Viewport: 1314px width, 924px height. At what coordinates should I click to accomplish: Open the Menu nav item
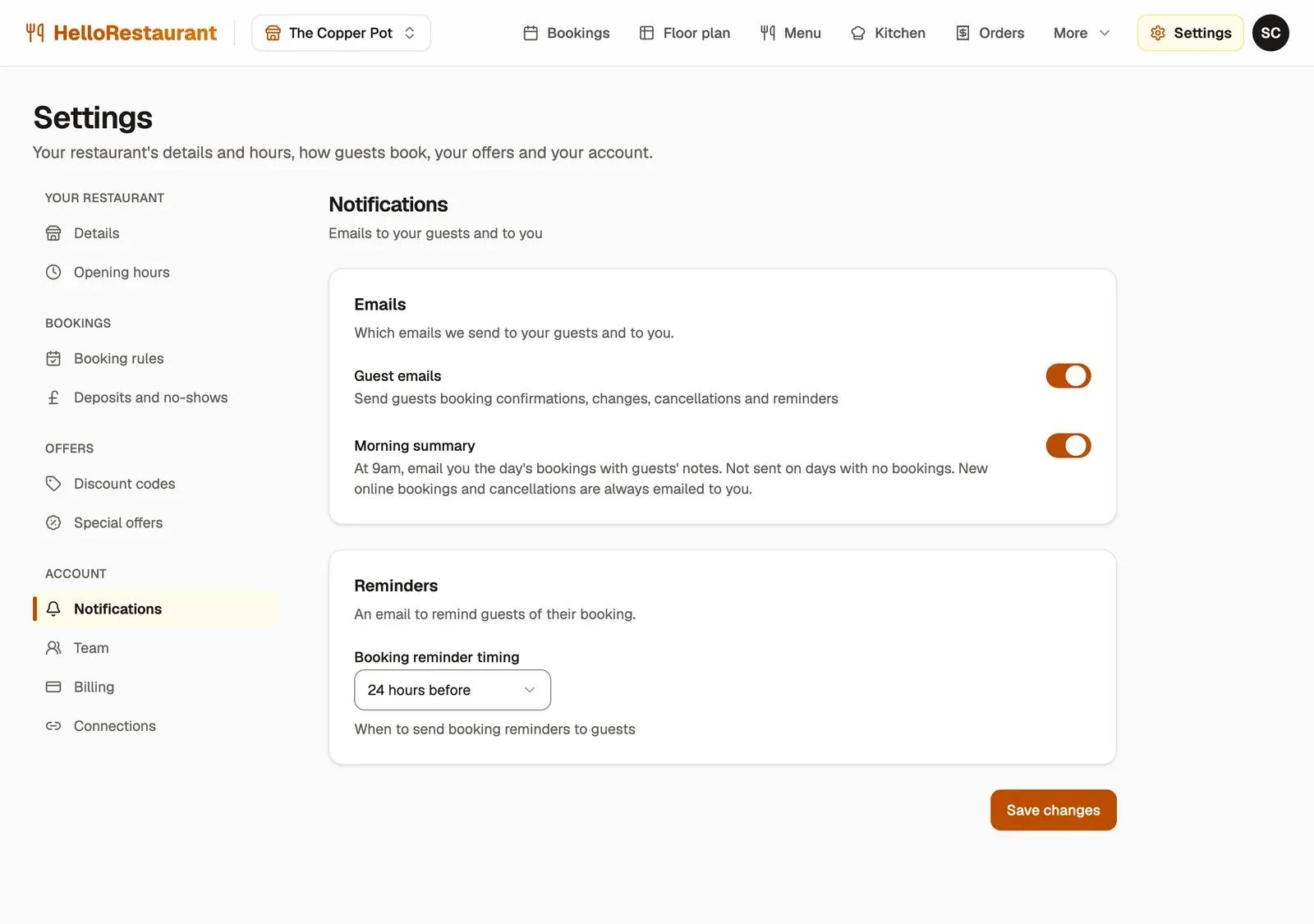click(x=790, y=33)
